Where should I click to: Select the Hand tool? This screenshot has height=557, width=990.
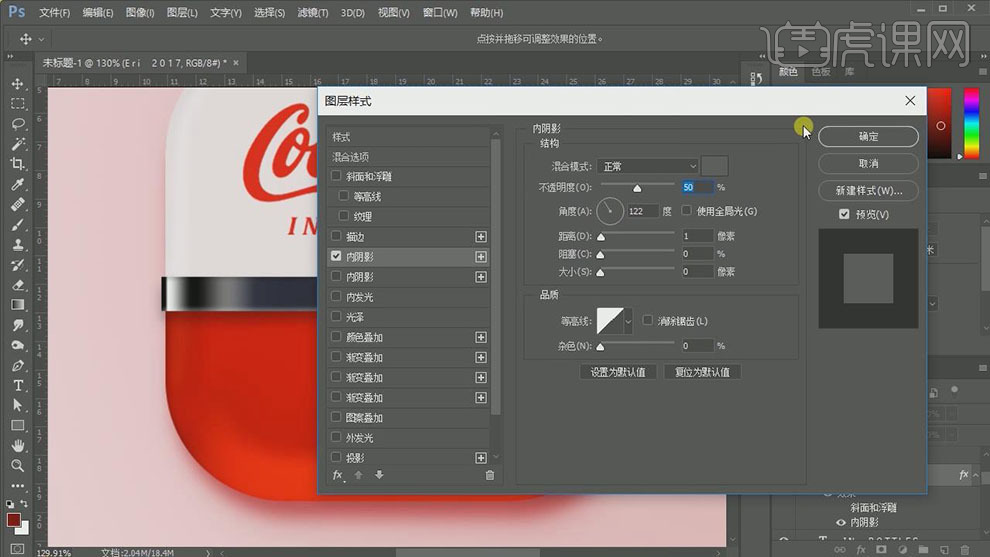pos(18,445)
